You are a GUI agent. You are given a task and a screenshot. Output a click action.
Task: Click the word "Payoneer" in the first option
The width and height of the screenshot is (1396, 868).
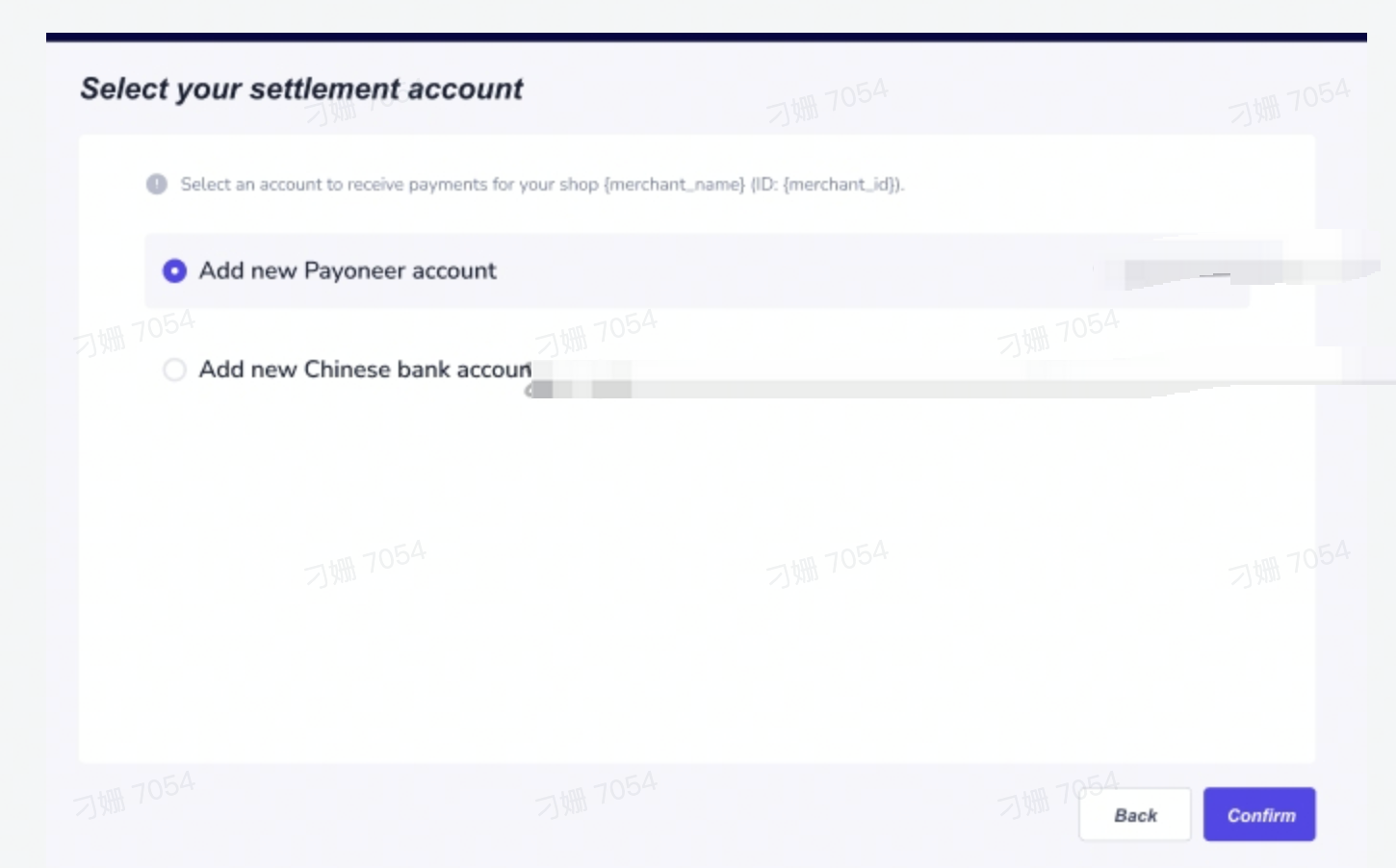click(354, 271)
